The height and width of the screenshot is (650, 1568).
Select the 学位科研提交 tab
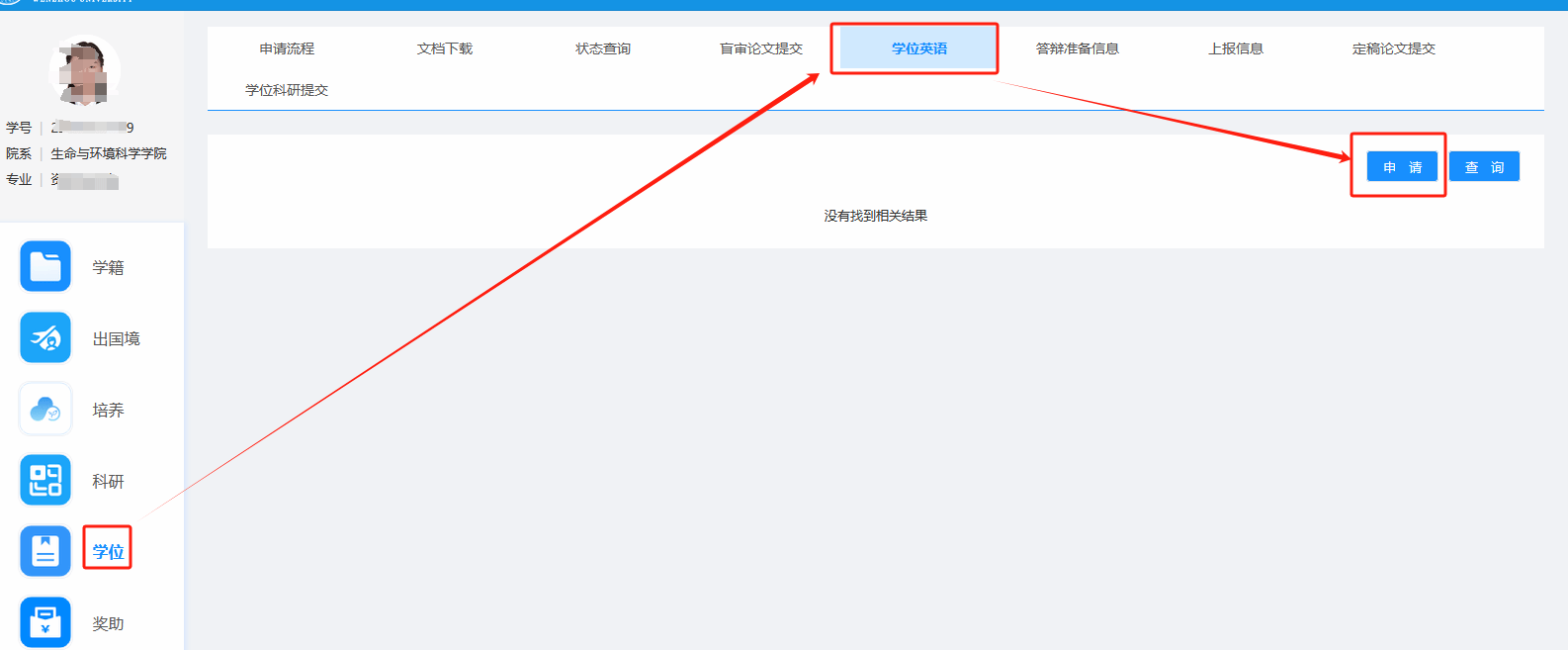pyautogui.click(x=287, y=90)
